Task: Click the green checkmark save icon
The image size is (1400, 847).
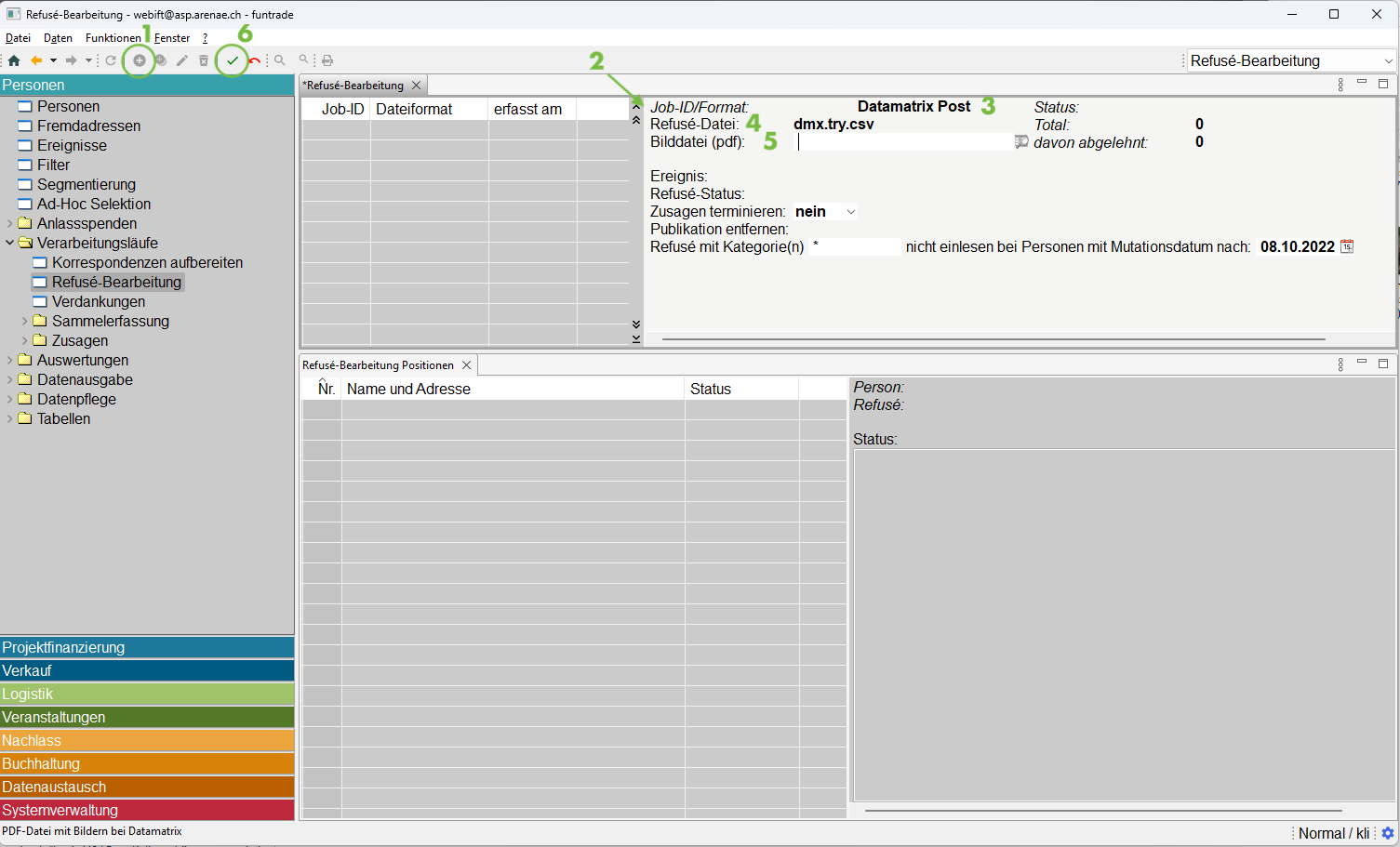Action: point(233,60)
